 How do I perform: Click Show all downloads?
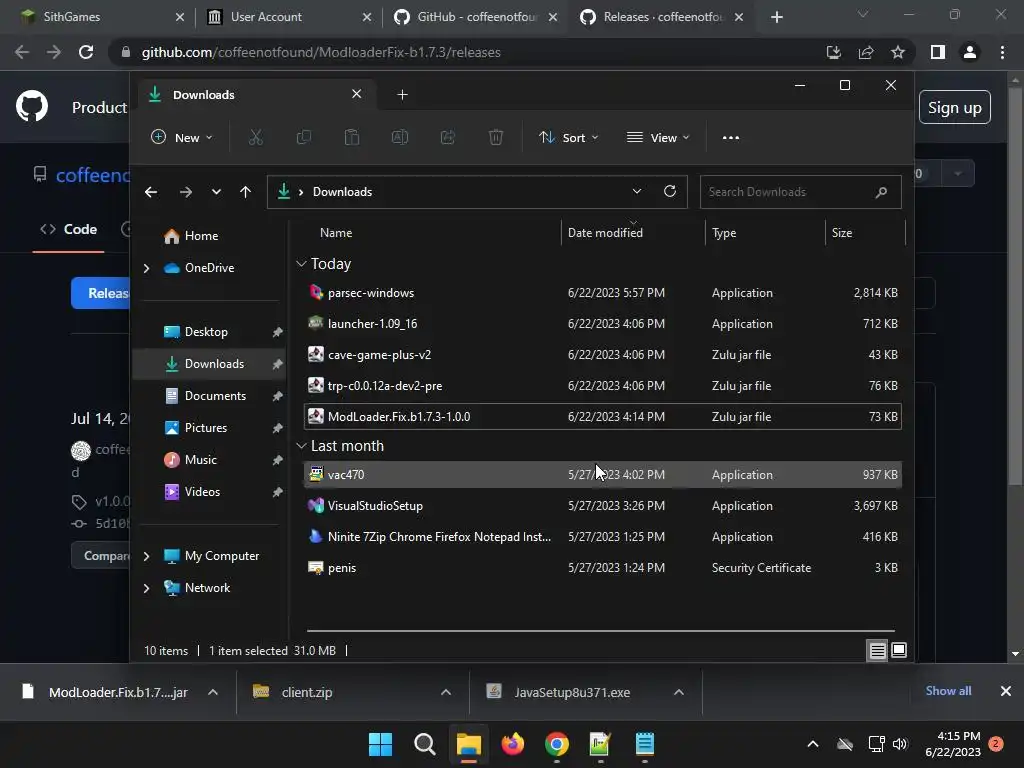pos(948,691)
